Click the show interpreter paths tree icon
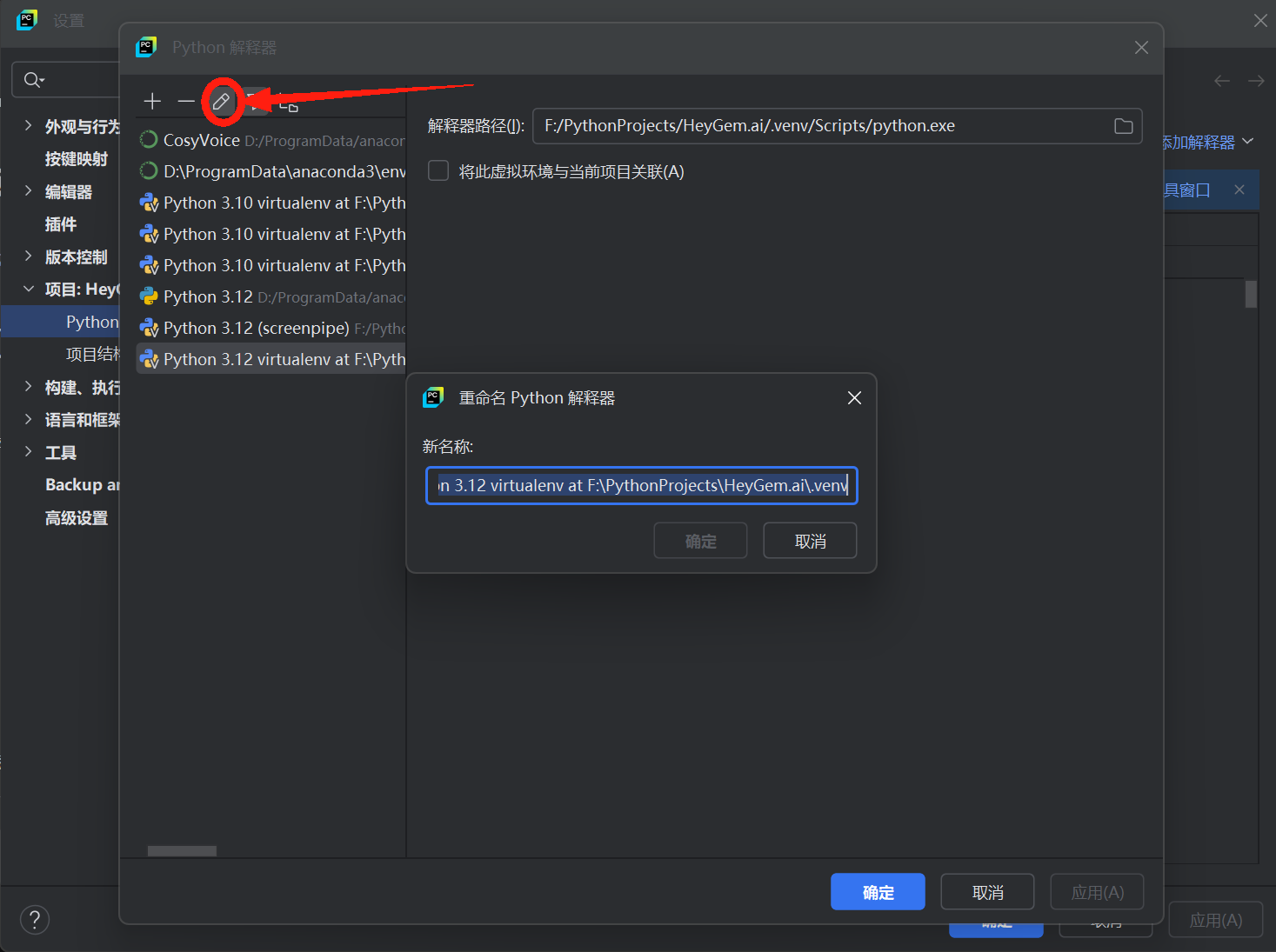 tap(289, 104)
